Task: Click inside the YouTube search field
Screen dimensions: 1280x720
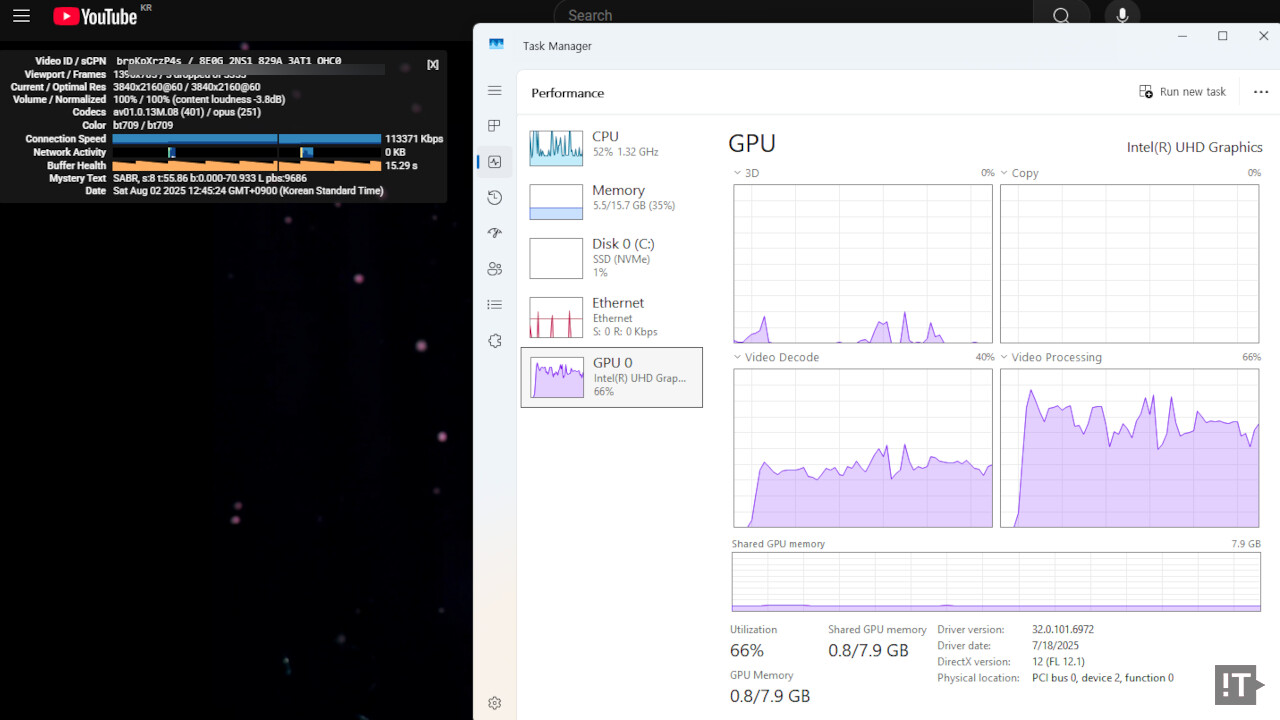Action: tap(790, 16)
